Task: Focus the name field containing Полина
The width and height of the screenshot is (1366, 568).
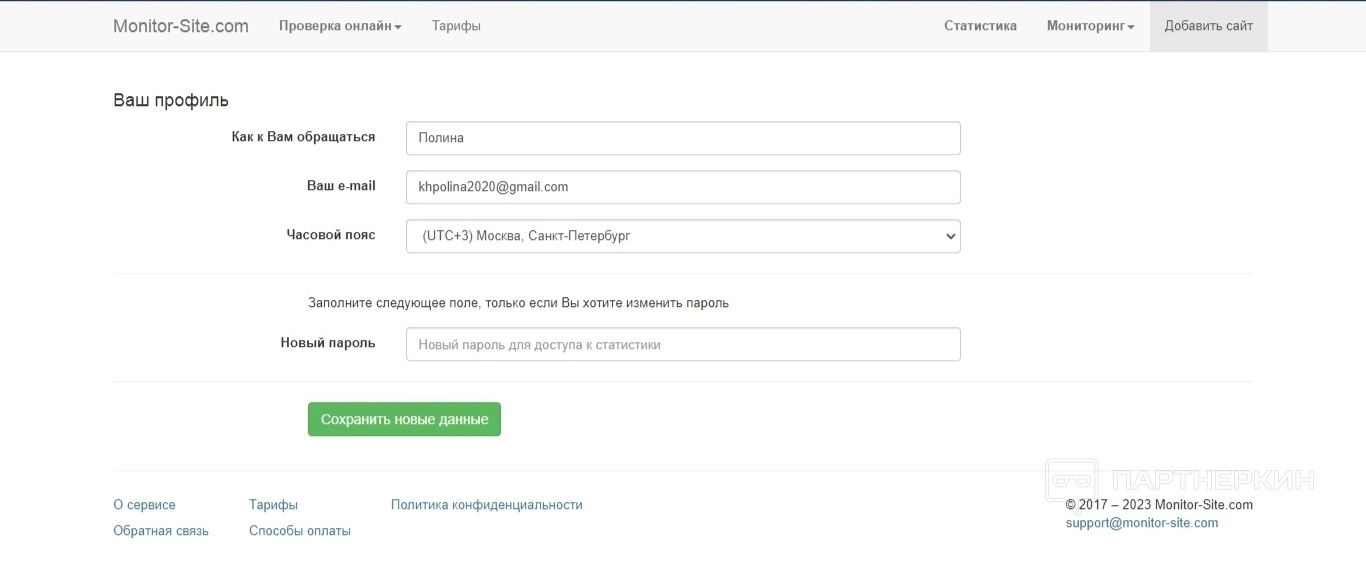Action: pos(683,138)
